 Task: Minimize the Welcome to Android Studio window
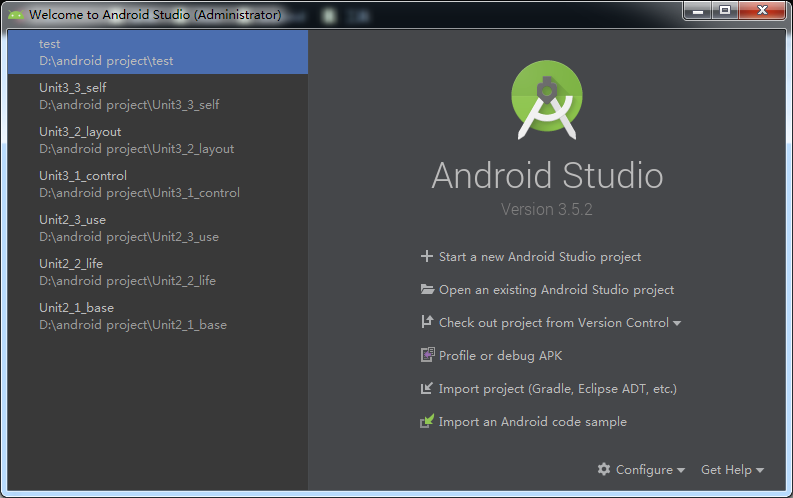pos(698,10)
